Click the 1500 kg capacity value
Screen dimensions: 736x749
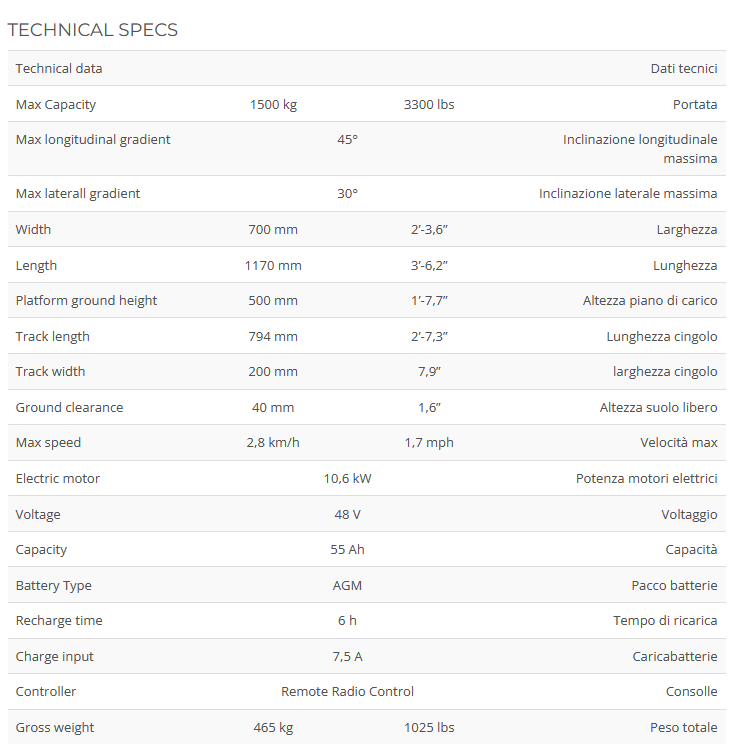tap(273, 104)
